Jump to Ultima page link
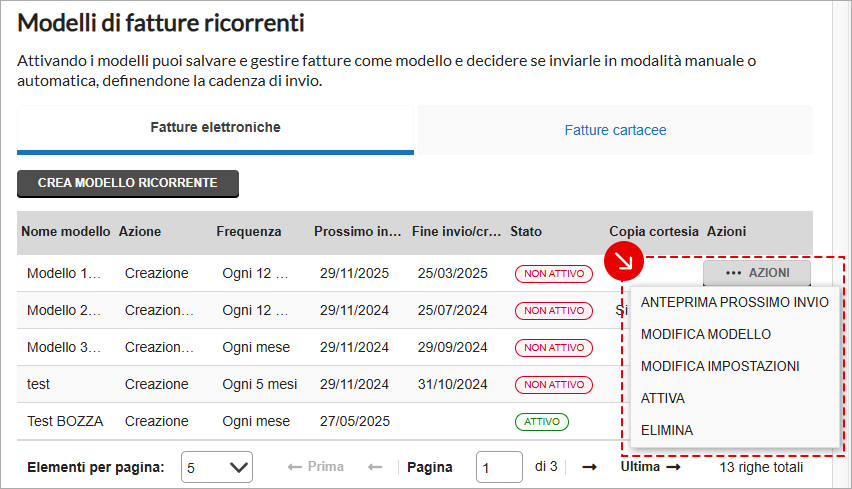Image resolution: width=852 pixels, height=489 pixels. coord(650,467)
